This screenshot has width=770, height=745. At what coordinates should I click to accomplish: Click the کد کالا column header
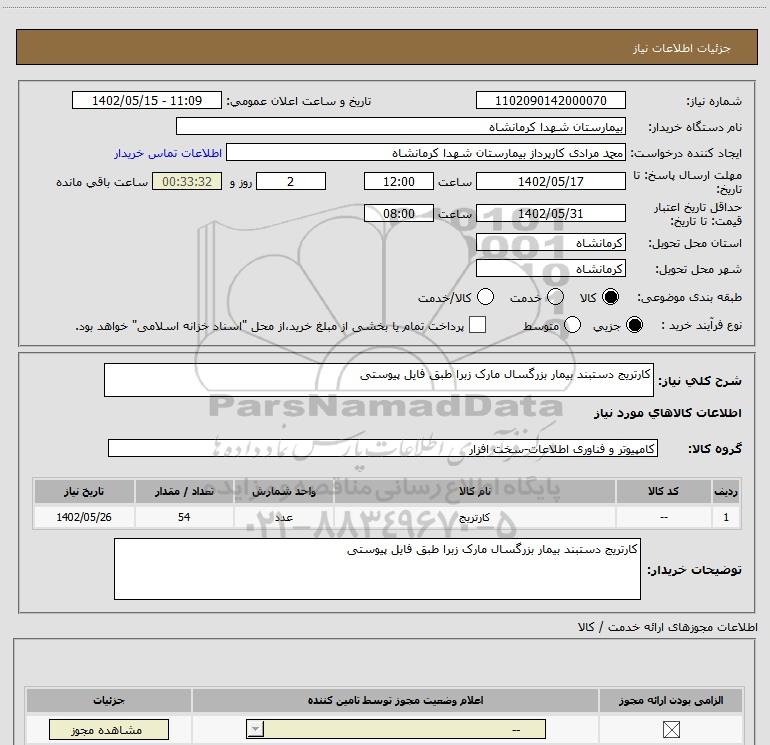tap(663, 491)
